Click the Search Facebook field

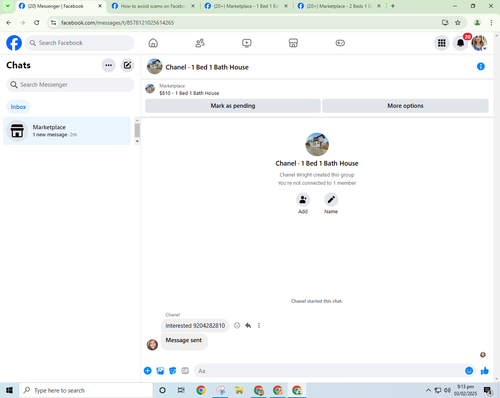coord(80,43)
